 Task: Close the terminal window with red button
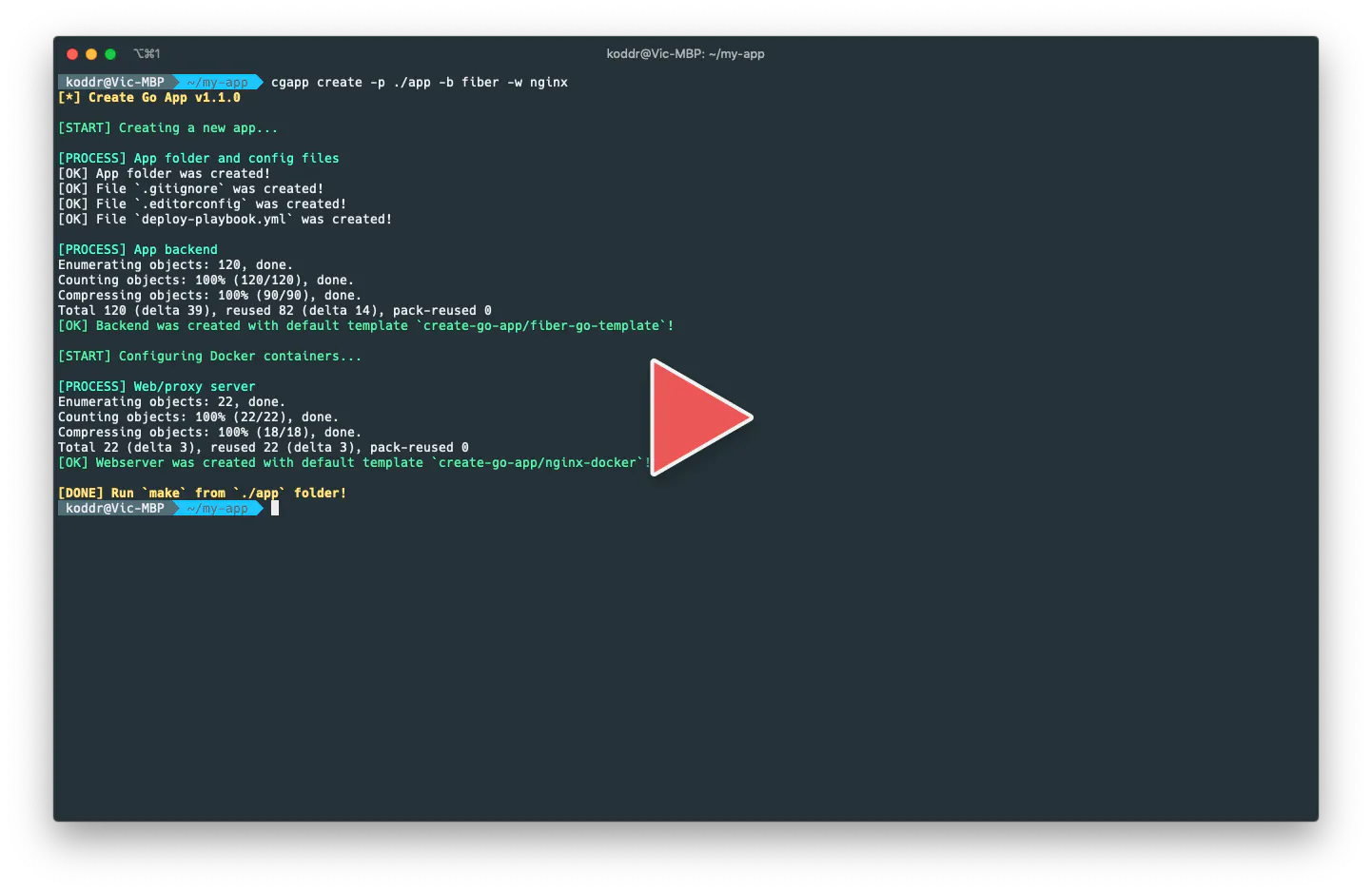[72, 54]
